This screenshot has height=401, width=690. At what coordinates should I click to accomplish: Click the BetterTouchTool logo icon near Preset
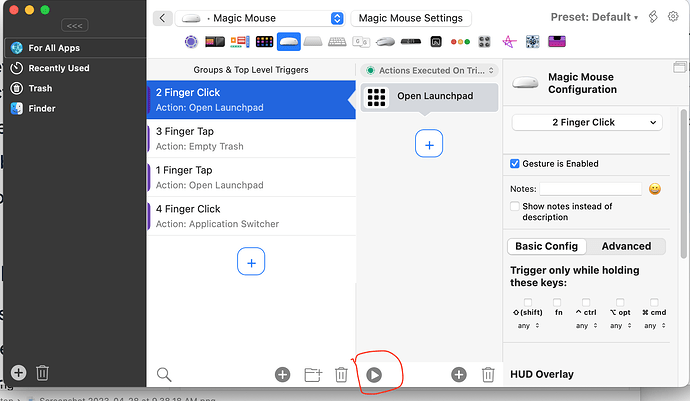click(653, 17)
